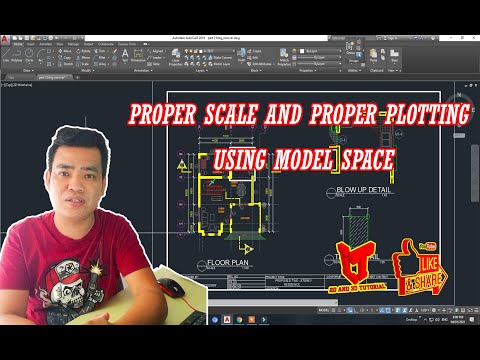The image size is (480, 360).
Task: Open the orange app in taskbar
Action: point(251,320)
